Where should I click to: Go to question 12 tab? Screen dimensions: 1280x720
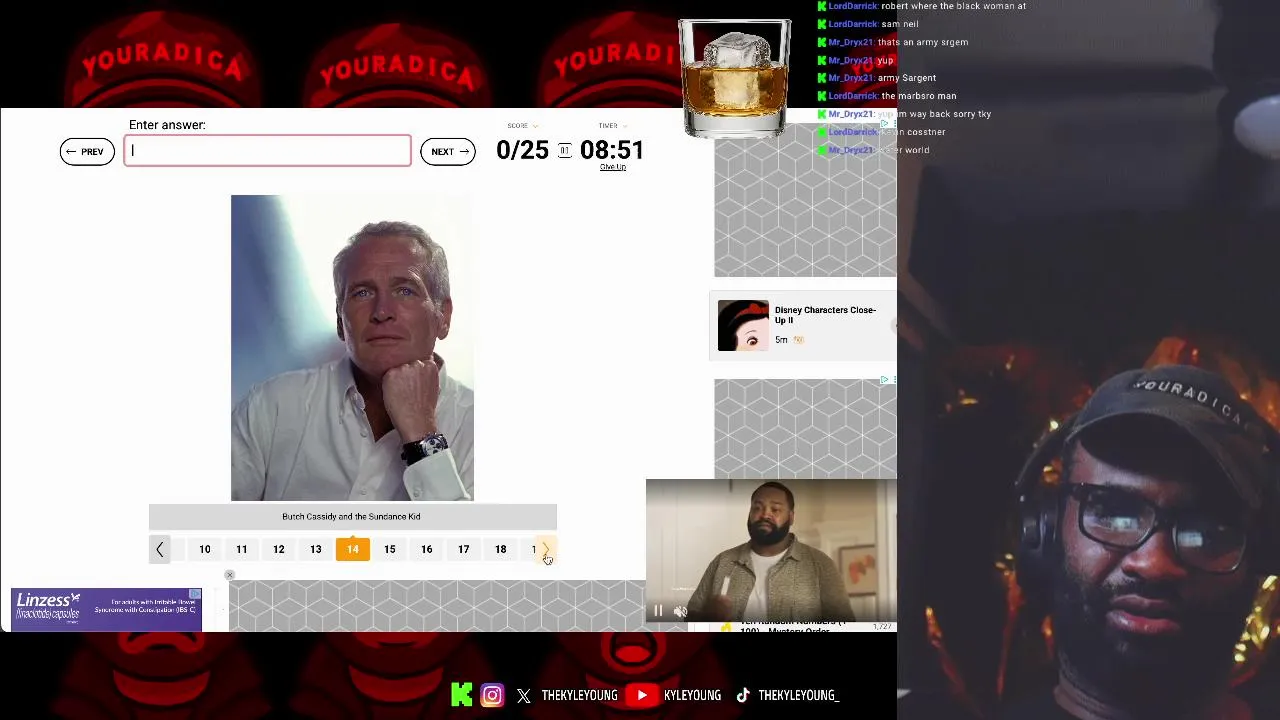point(279,549)
